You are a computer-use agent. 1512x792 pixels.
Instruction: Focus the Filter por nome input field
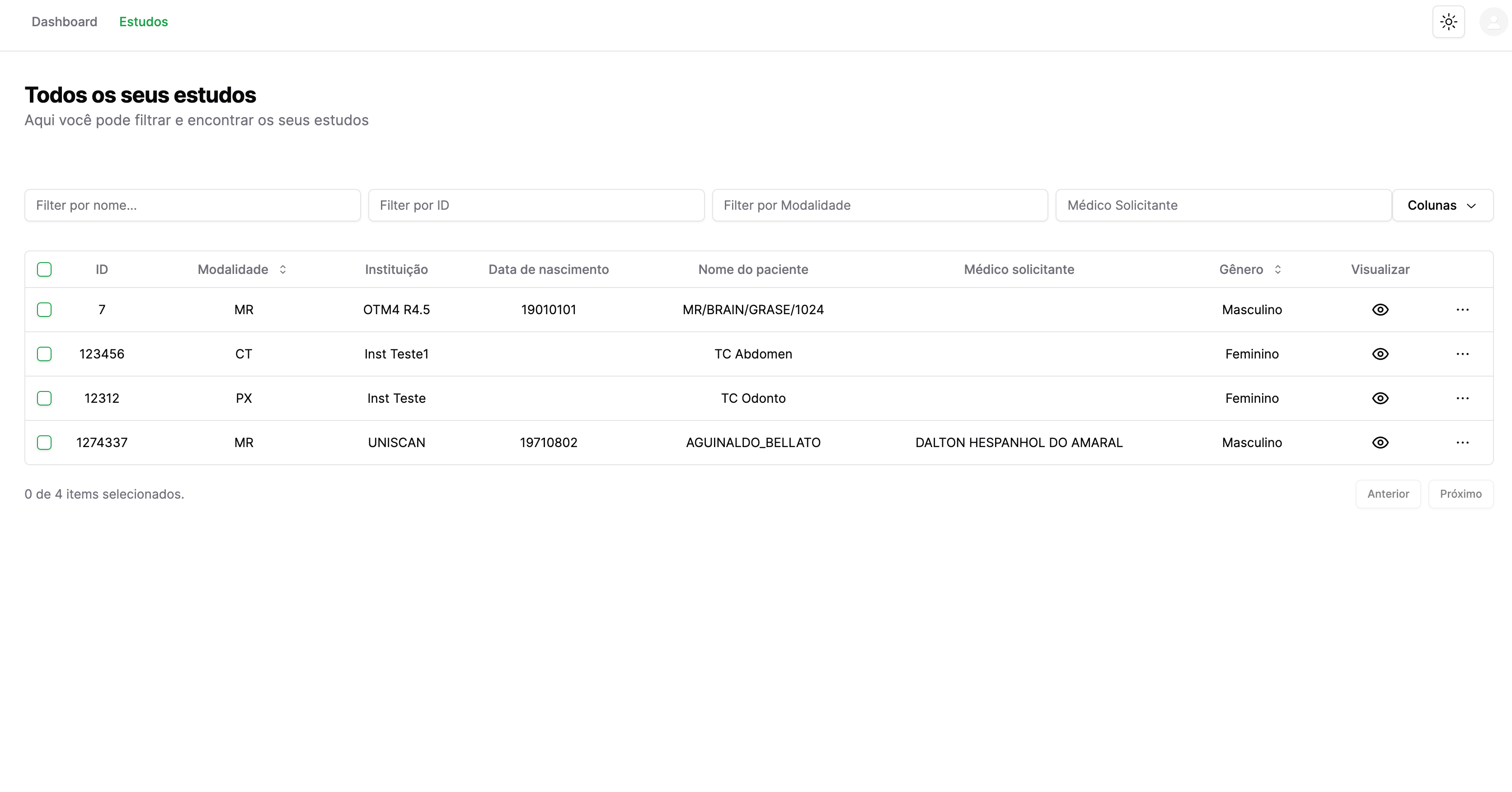192,206
